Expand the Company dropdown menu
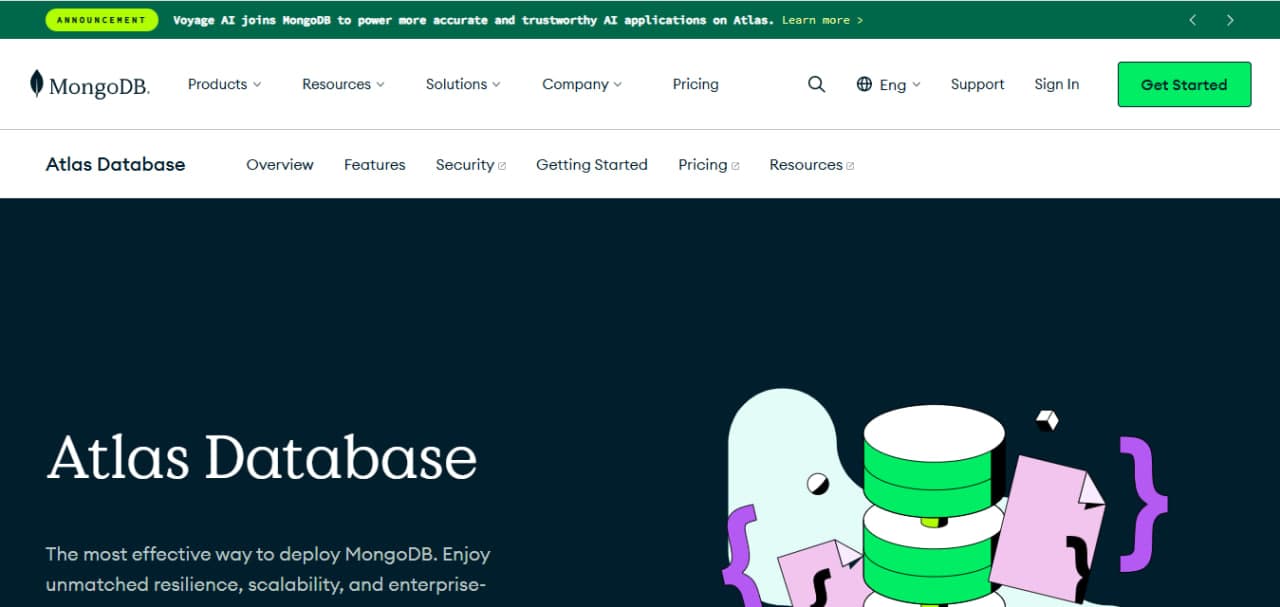The height and width of the screenshot is (607, 1280). 582,84
